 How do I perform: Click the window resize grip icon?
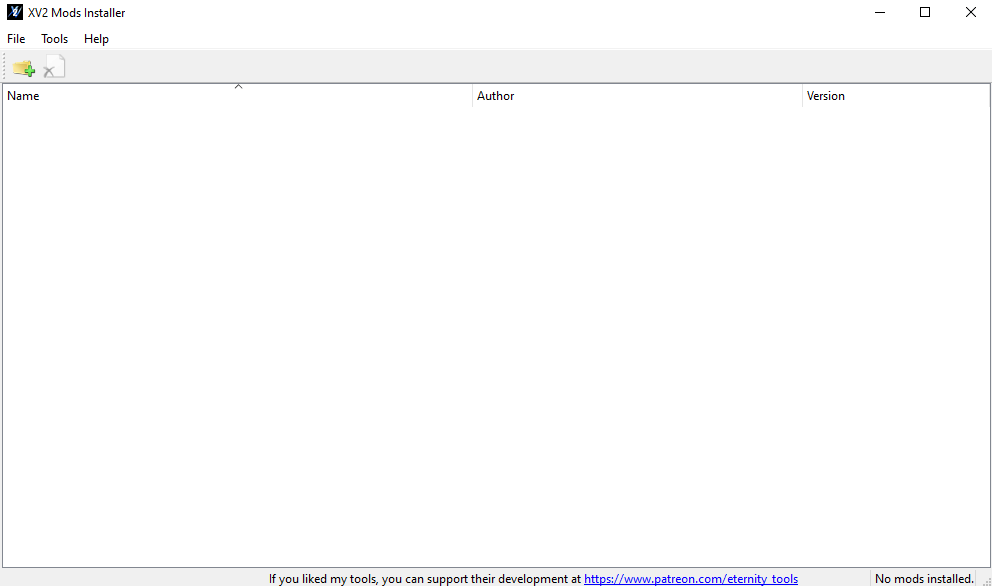pyautogui.click(x=987, y=581)
